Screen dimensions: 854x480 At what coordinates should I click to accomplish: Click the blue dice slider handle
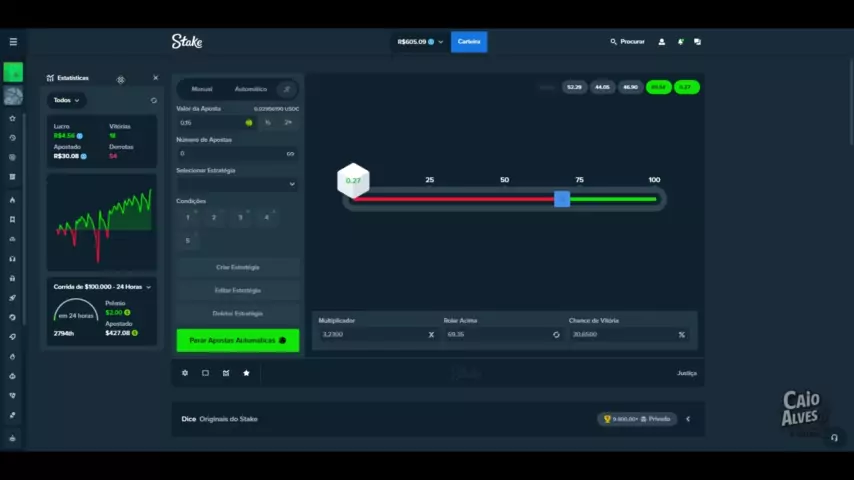coord(562,199)
